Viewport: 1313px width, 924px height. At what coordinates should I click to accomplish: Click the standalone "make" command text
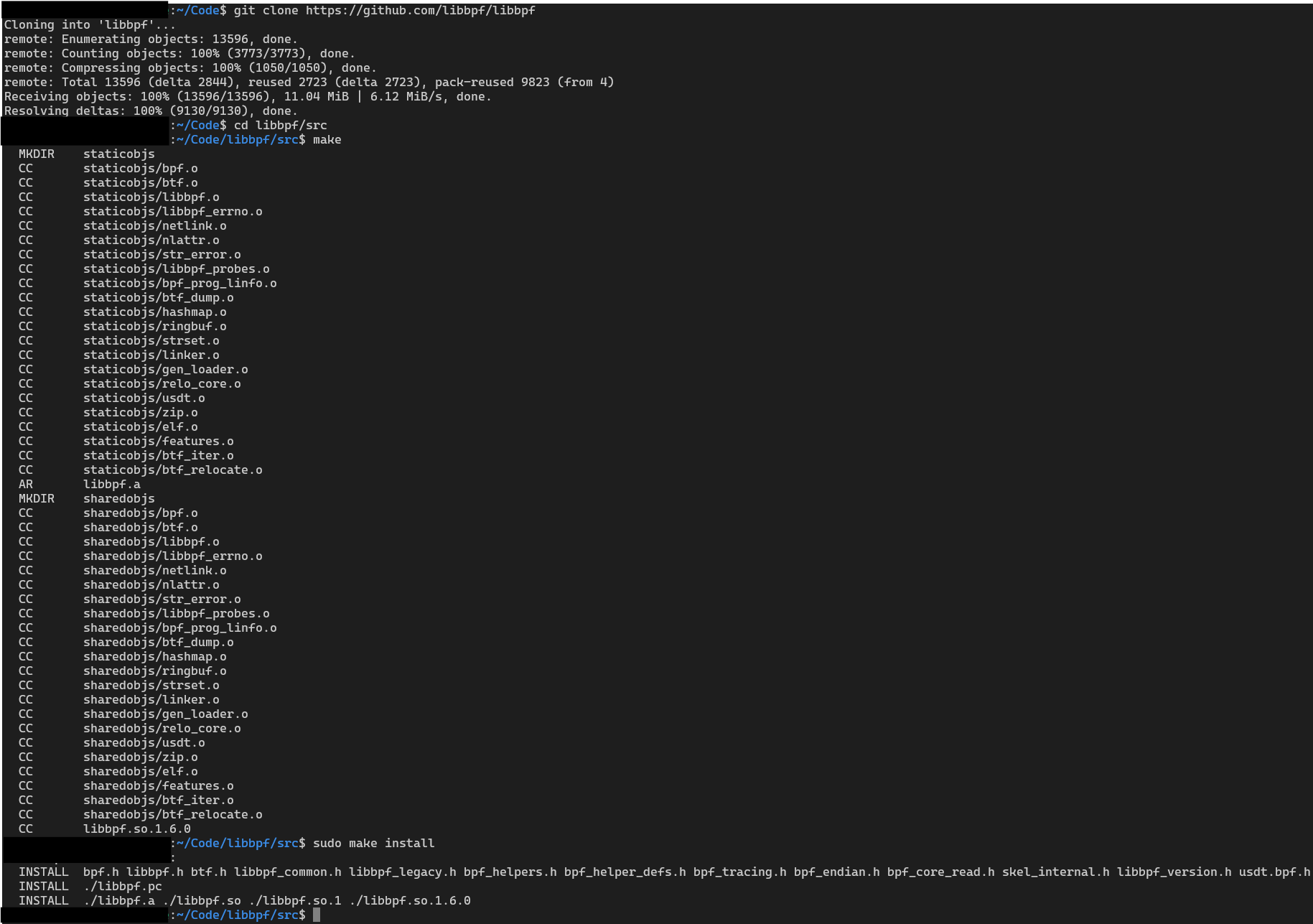327,140
